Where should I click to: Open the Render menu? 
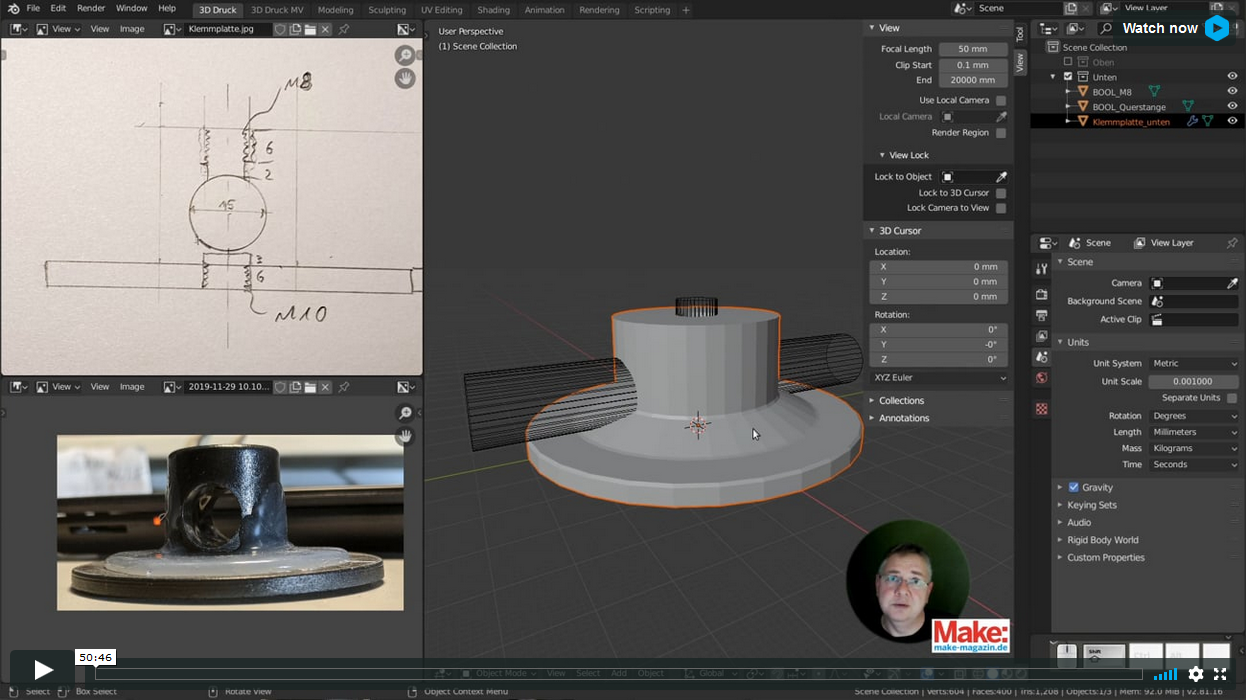(x=91, y=8)
